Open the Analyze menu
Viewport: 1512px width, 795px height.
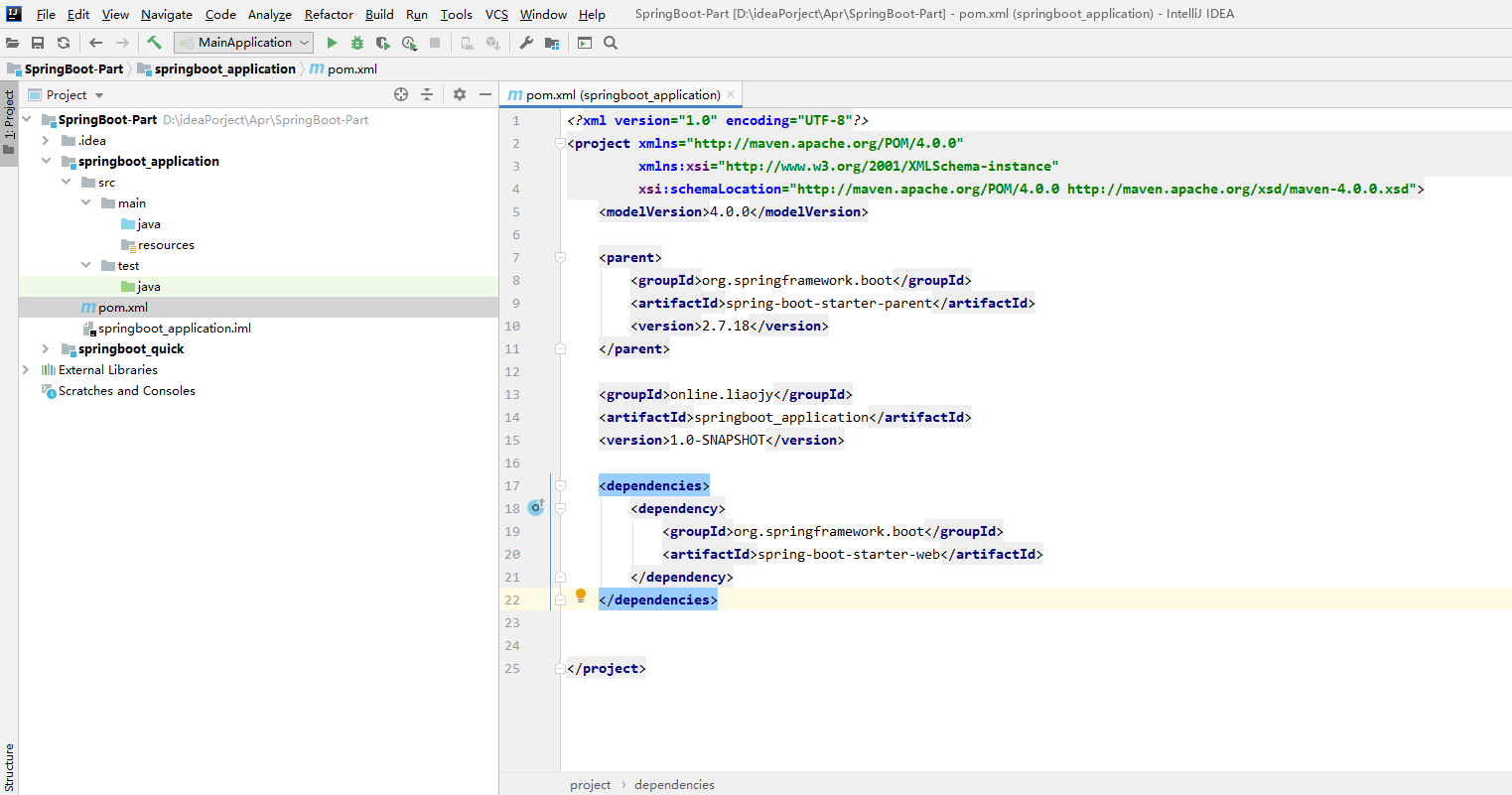point(270,14)
